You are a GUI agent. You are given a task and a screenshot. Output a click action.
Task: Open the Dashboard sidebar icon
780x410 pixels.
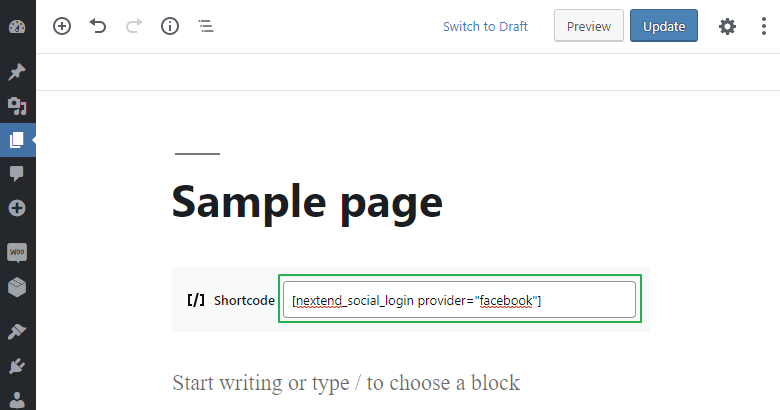[17, 26]
